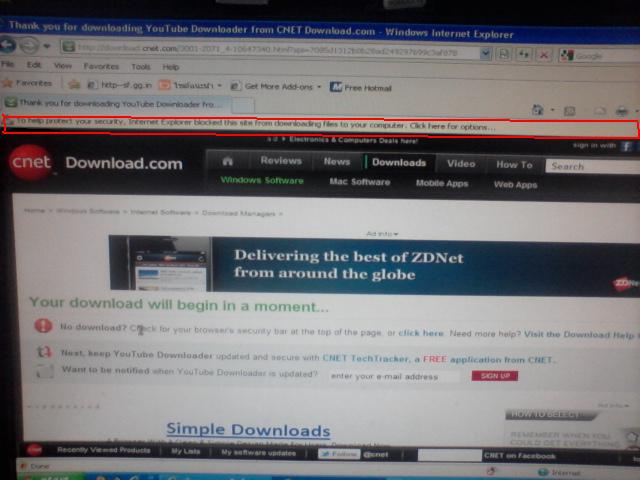Screen dimensions: 640x480
Task: Click the Print icon in command bar
Action: pos(622,111)
